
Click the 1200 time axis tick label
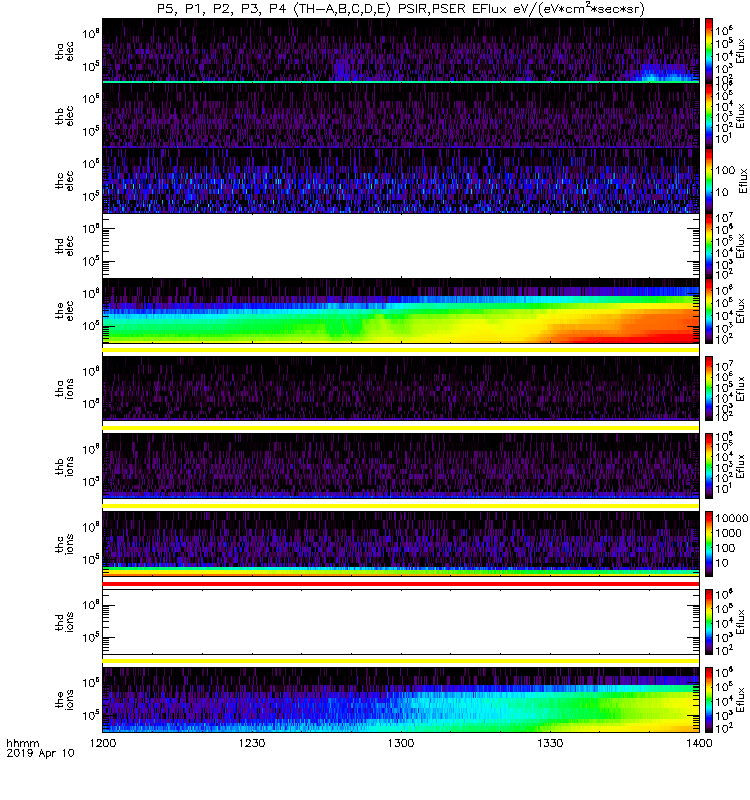tap(103, 743)
